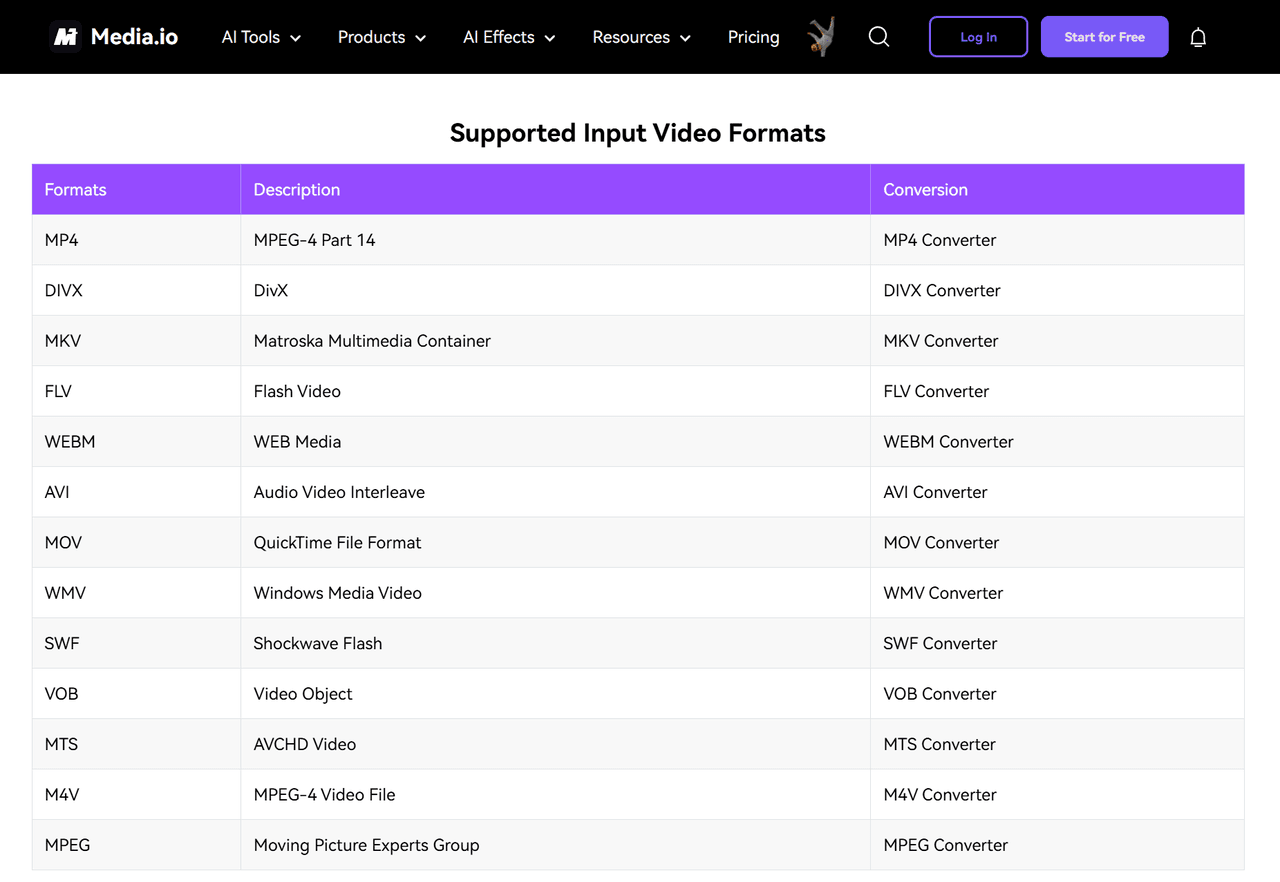Viewport: 1280px width, 882px height.
Task: Open the MKV Converter link
Action: [941, 341]
